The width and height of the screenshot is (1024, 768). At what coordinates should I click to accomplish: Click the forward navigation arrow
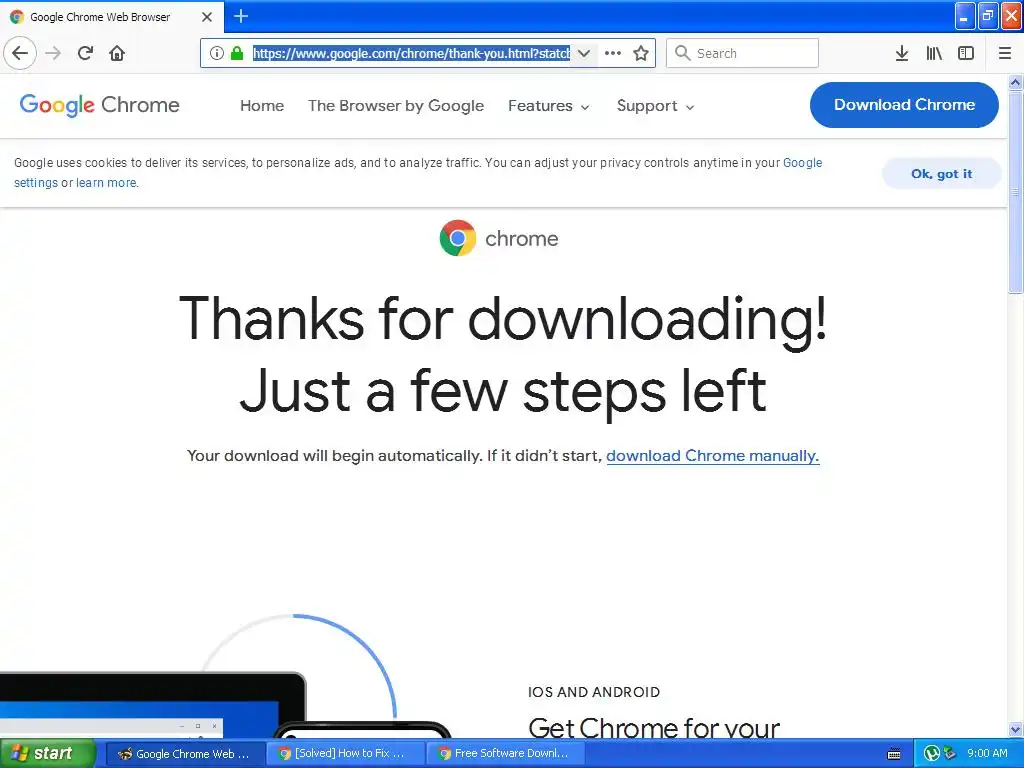tap(53, 53)
